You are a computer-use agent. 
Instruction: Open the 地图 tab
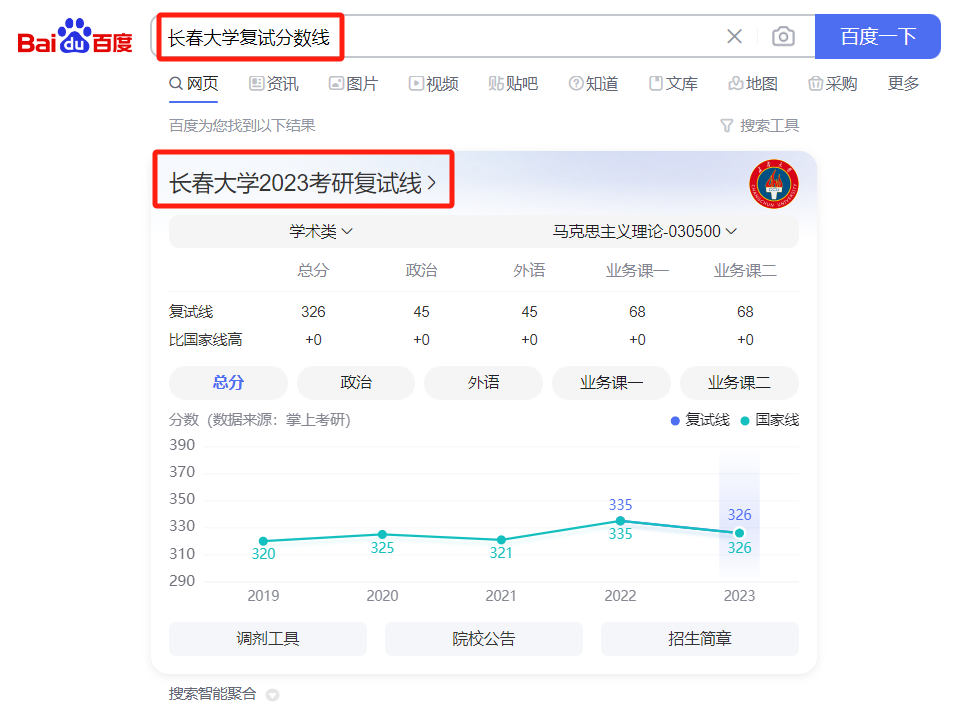[753, 84]
